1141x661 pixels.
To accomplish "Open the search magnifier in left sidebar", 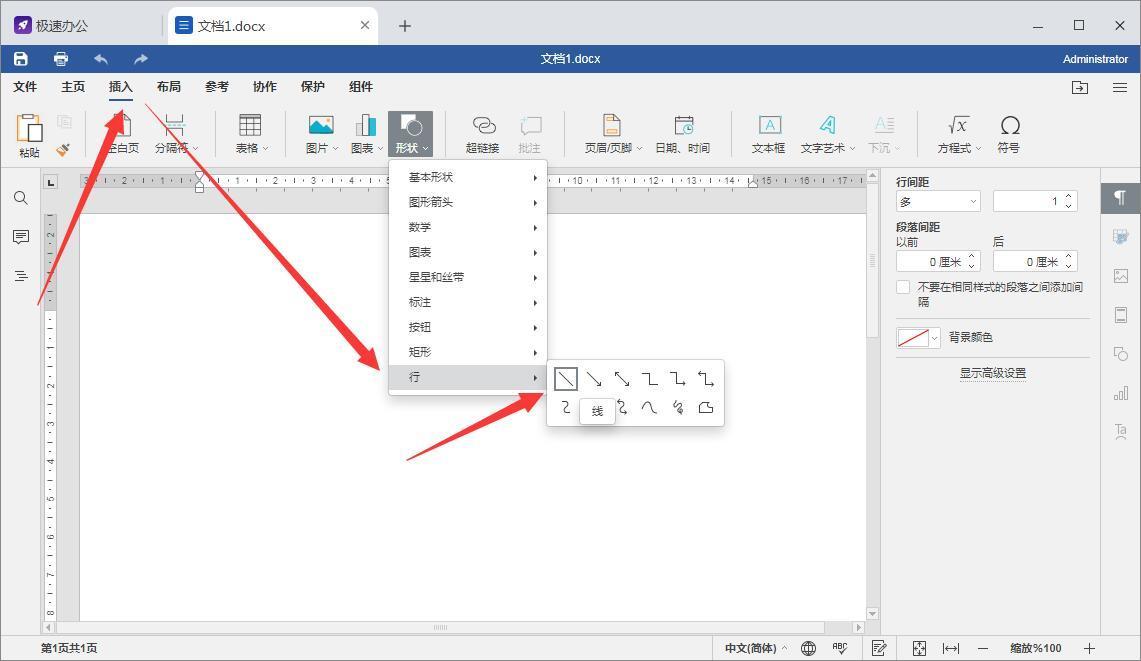I will (21, 198).
